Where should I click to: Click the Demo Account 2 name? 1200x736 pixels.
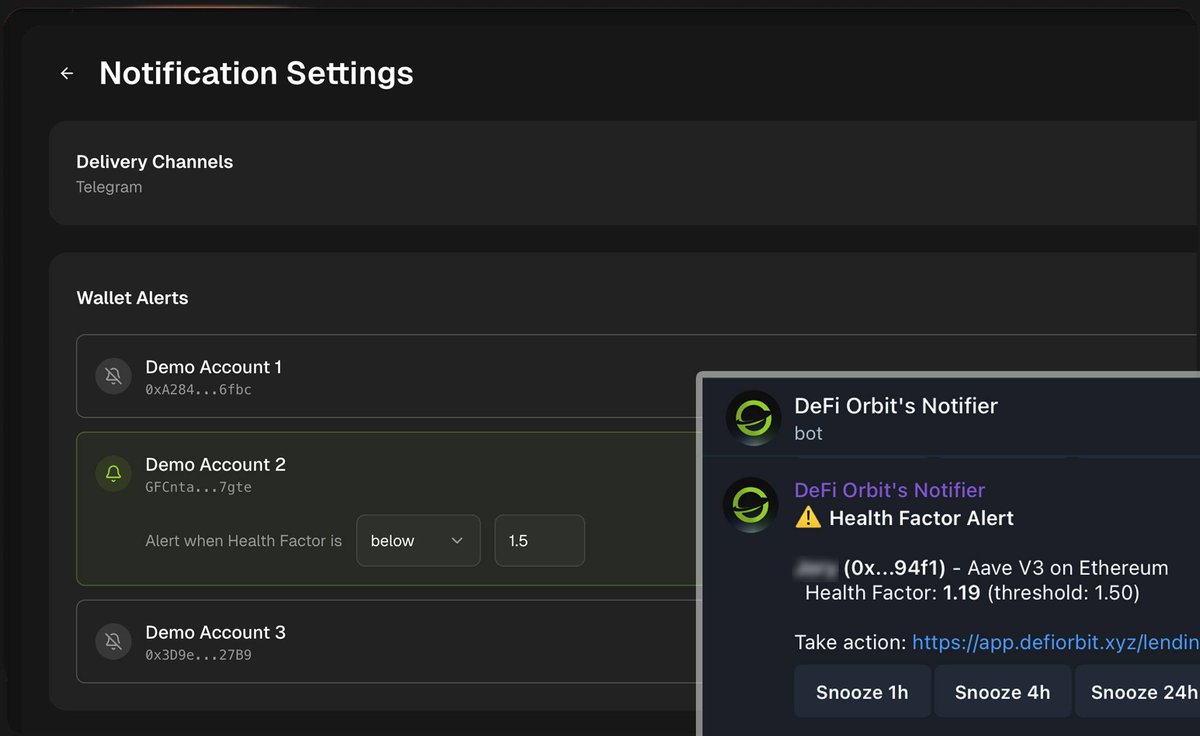pos(215,465)
